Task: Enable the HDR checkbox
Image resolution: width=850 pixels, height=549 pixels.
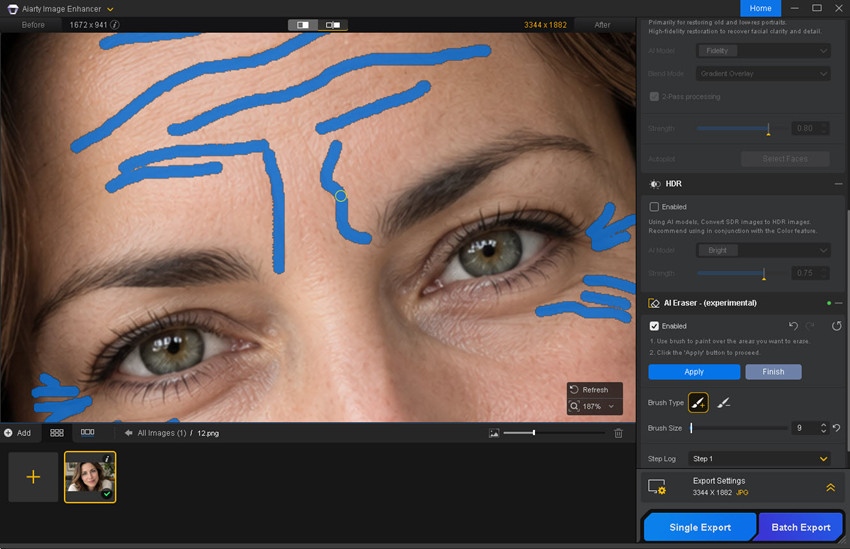Action: click(654, 207)
